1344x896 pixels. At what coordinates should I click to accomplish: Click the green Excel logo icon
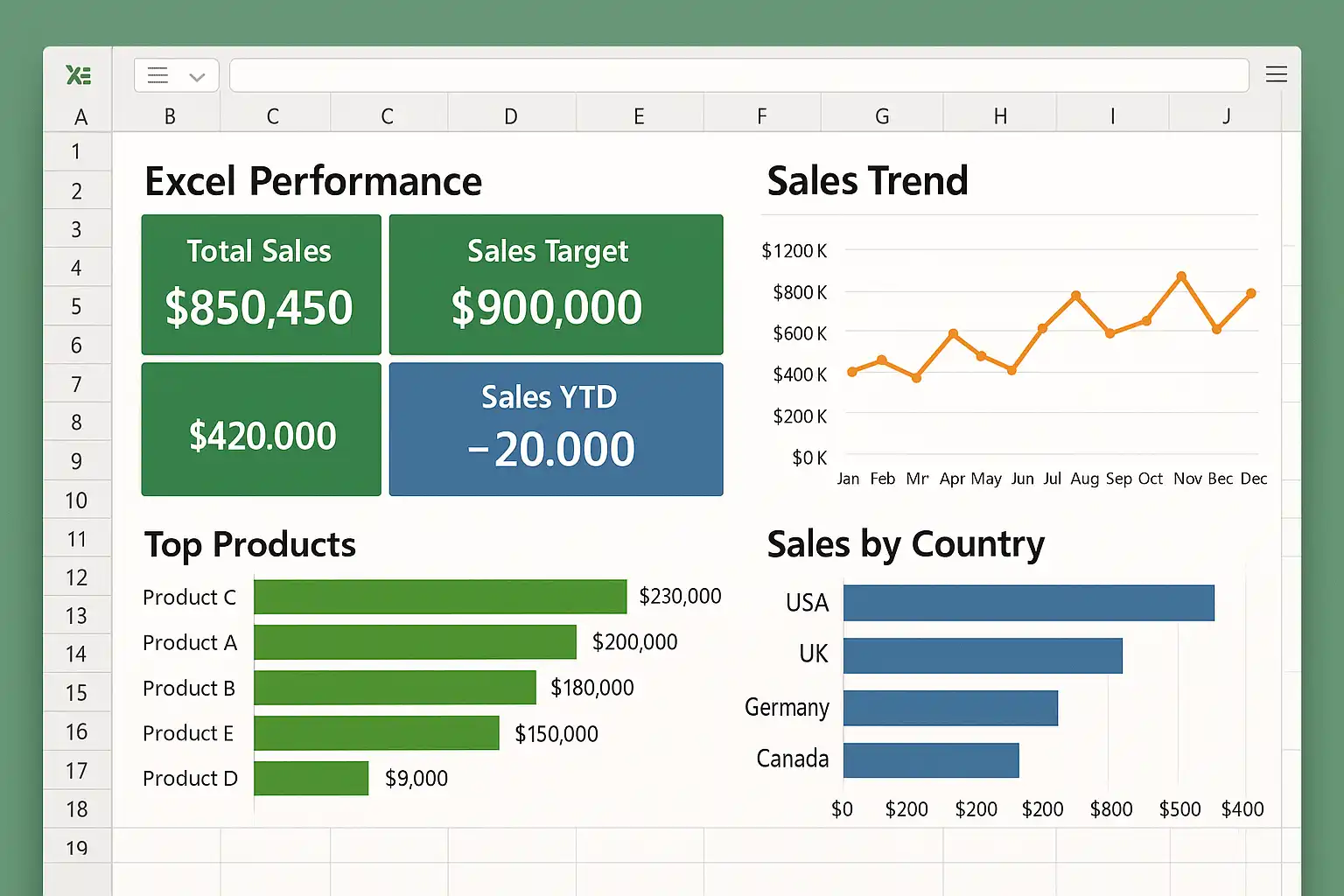[78, 75]
